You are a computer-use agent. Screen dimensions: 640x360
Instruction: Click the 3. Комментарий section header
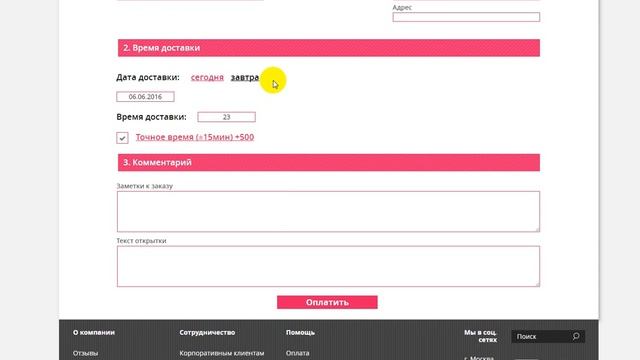(329, 163)
